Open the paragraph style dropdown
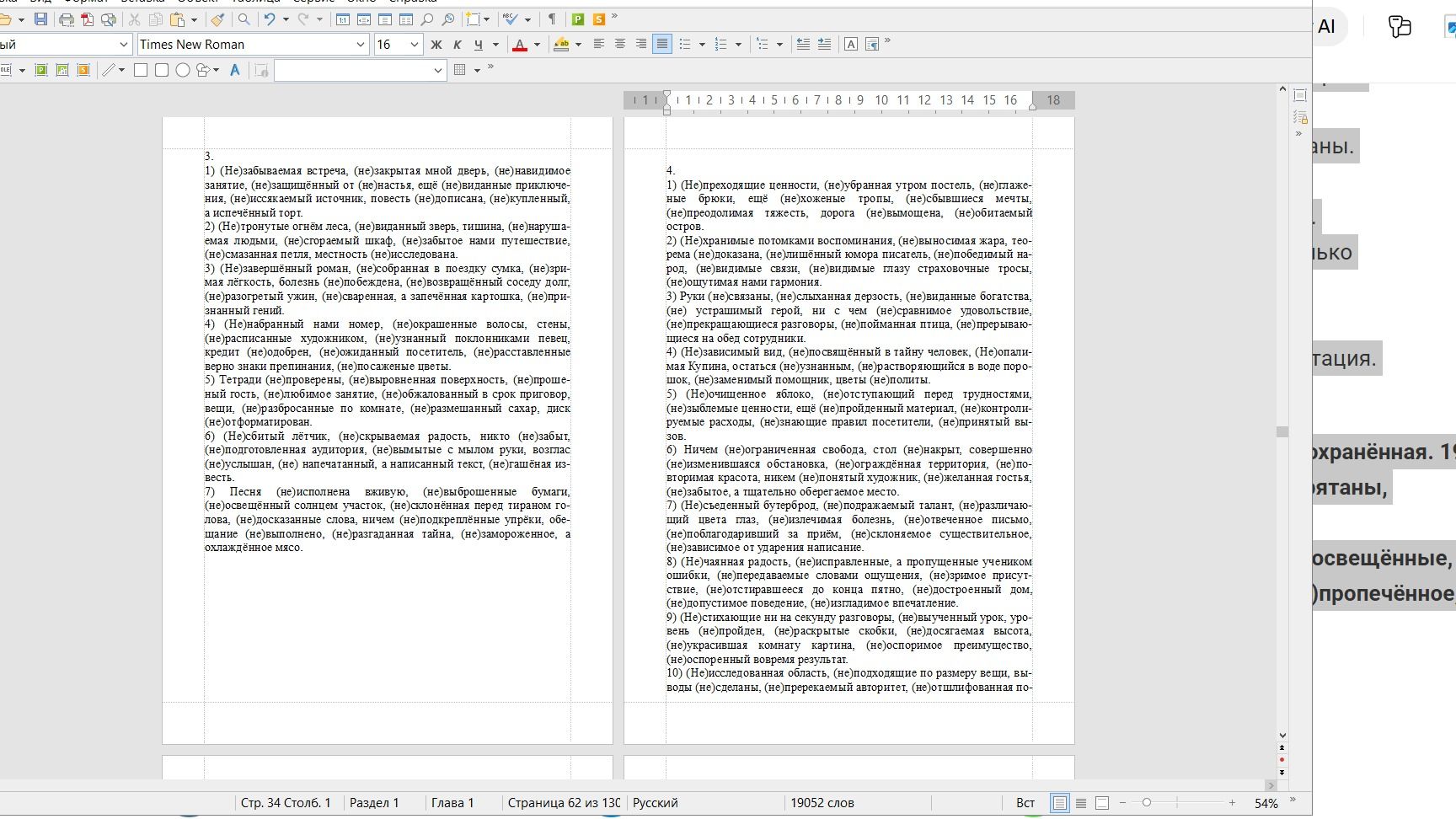 pyautogui.click(x=124, y=45)
